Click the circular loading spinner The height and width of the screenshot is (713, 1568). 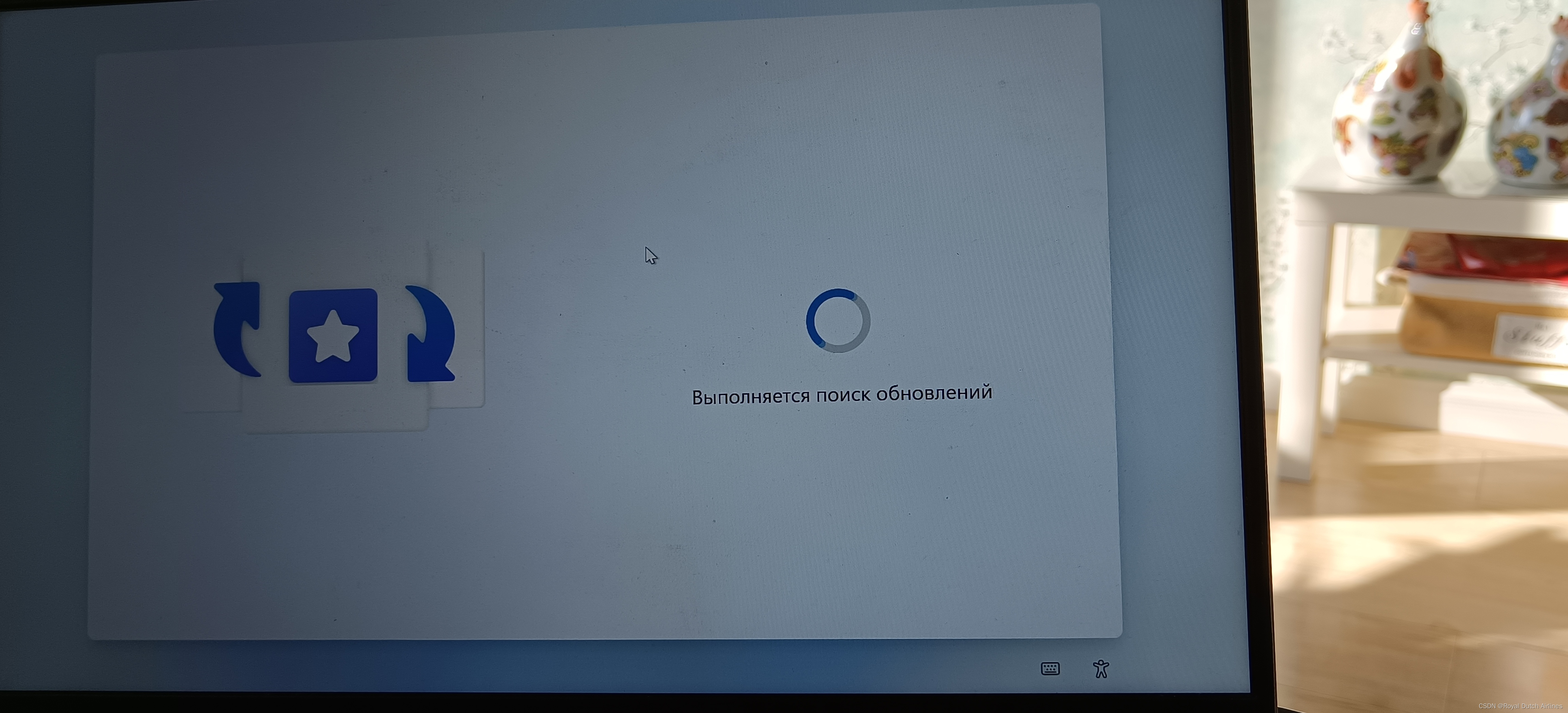pyautogui.click(x=838, y=320)
